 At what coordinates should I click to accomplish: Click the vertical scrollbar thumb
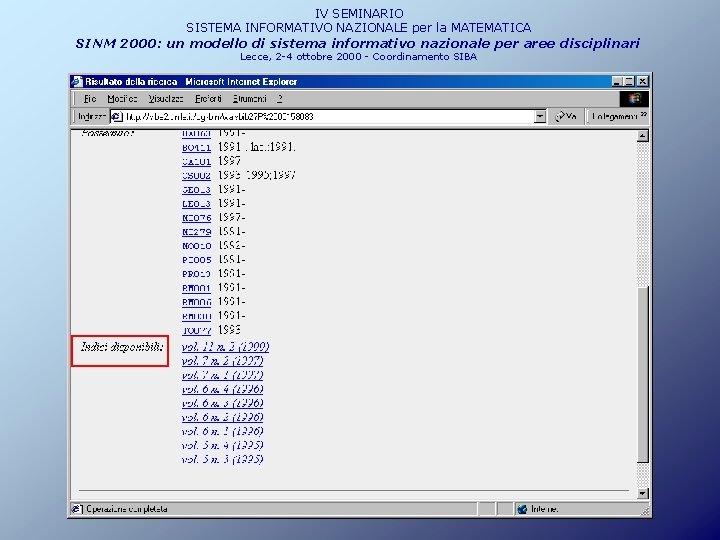click(643, 374)
